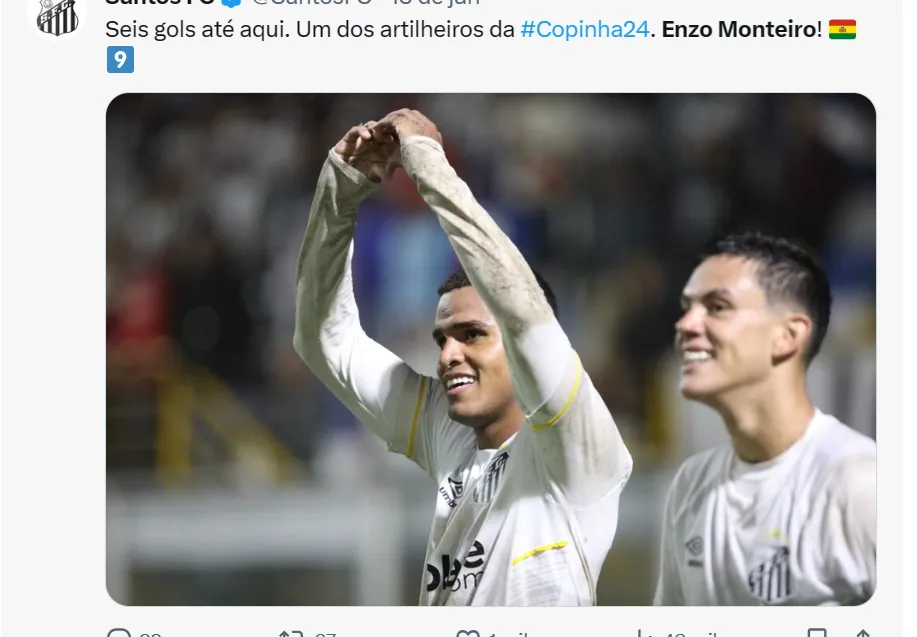
Task: Open the #Copinha24 hashtag link
Action: 585,29
